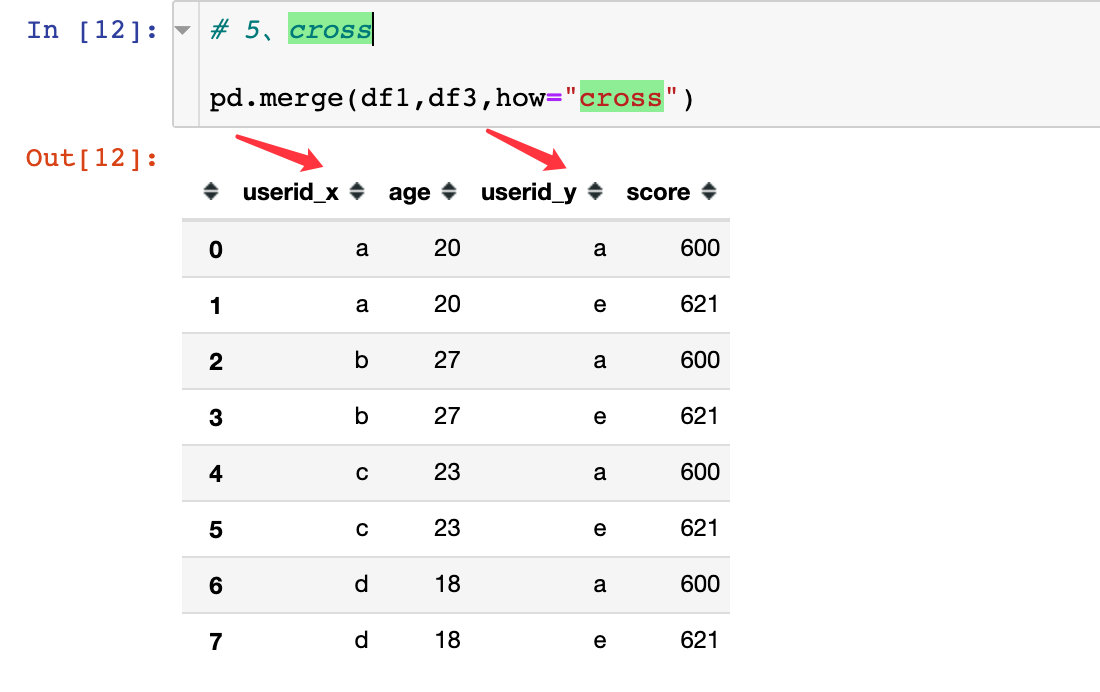This screenshot has height=692, width=1100.
Task: Click the '# 5、cross' comment line
Action: point(291,30)
